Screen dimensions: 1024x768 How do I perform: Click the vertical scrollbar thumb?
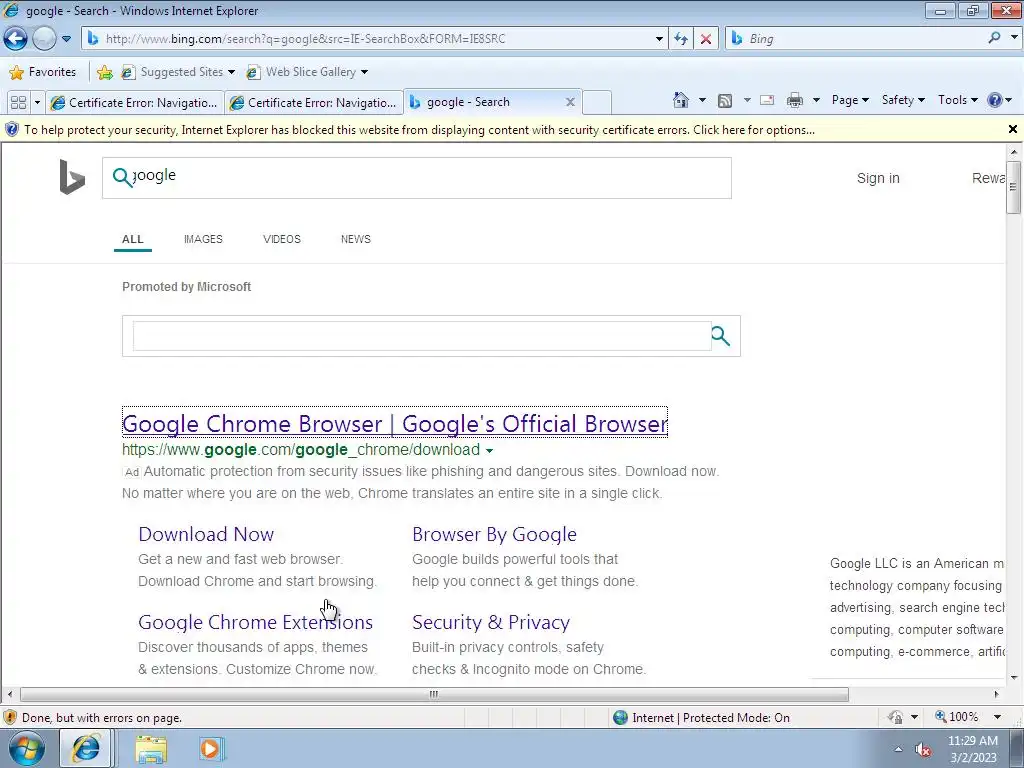tap(1013, 187)
